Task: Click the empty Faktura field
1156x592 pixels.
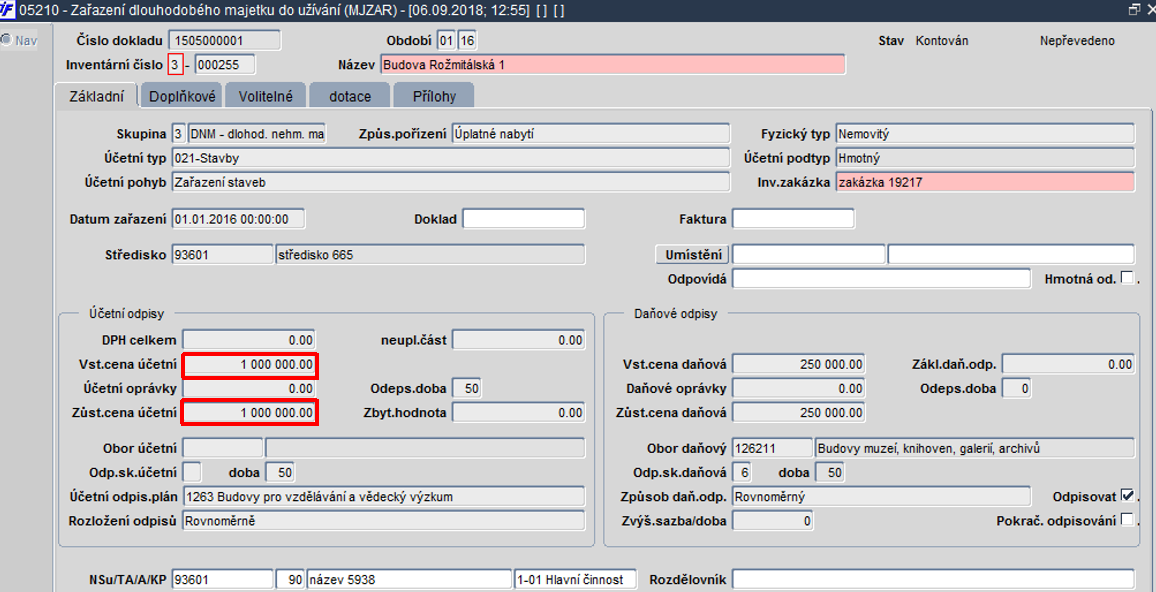Action: 793,219
